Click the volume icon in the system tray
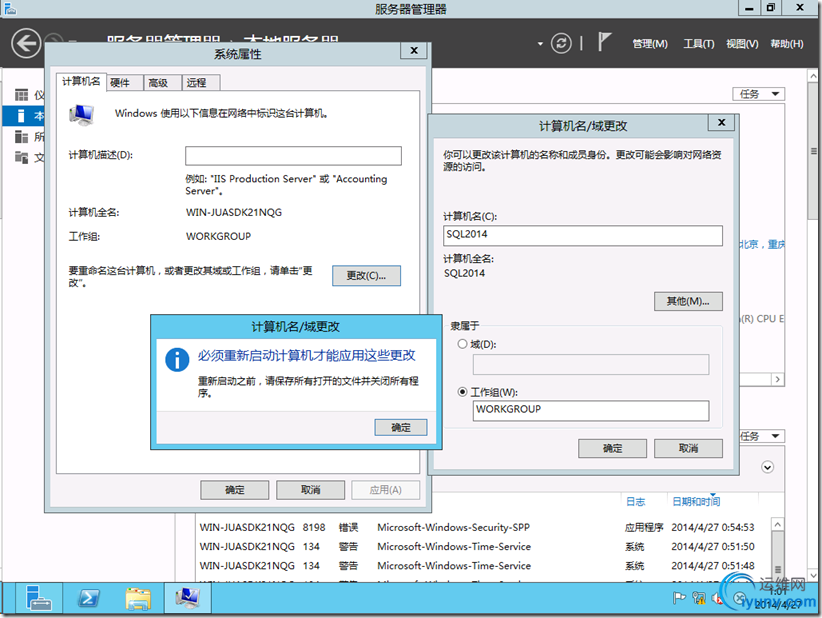 click(x=717, y=598)
